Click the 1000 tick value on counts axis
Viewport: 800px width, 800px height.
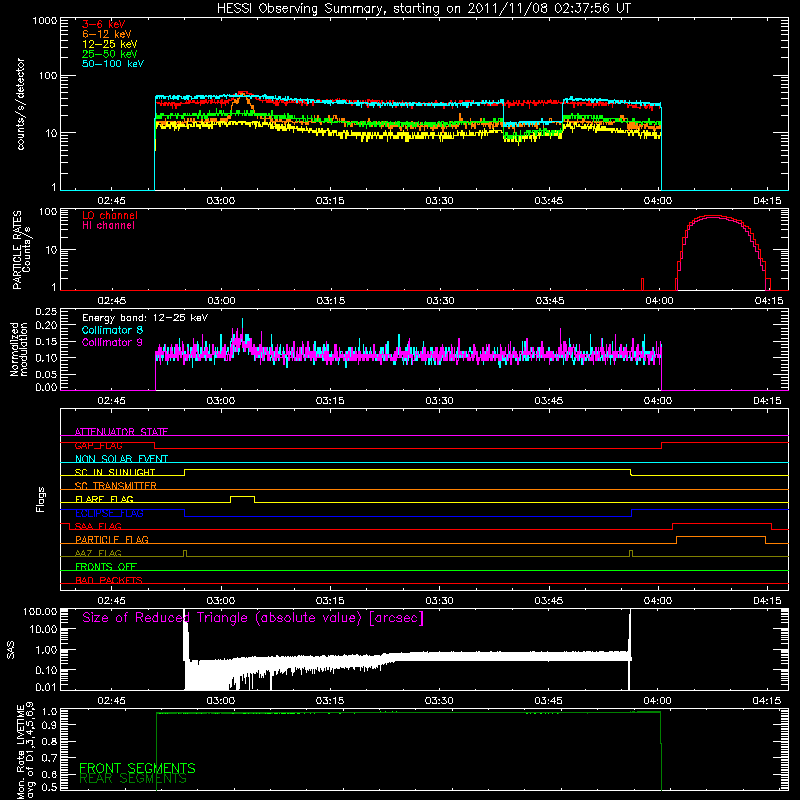click(x=44, y=21)
